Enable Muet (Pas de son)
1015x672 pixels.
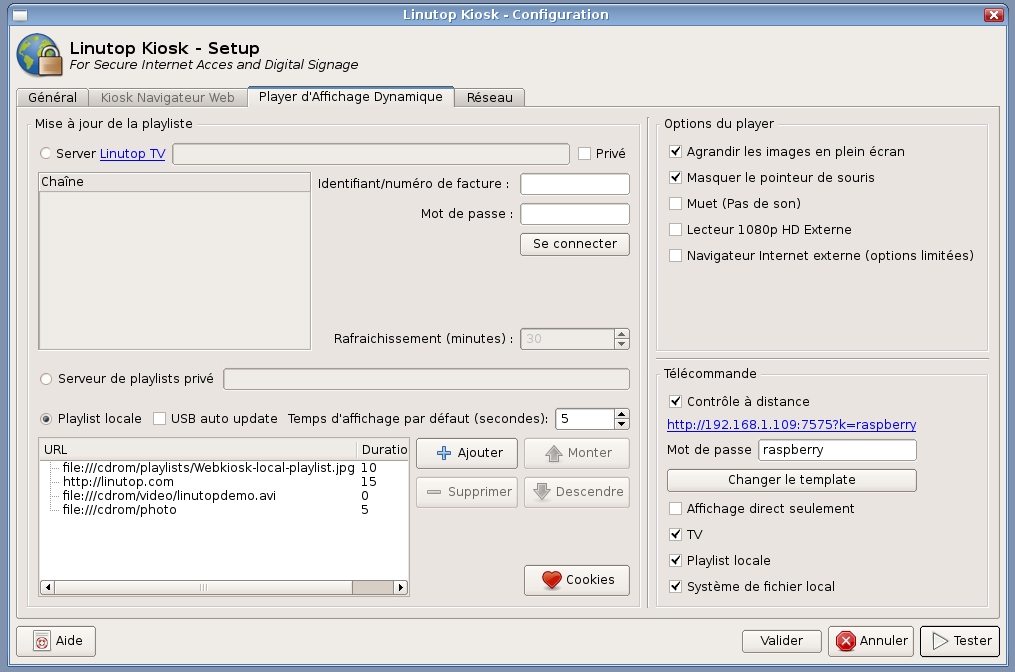click(675, 203)
